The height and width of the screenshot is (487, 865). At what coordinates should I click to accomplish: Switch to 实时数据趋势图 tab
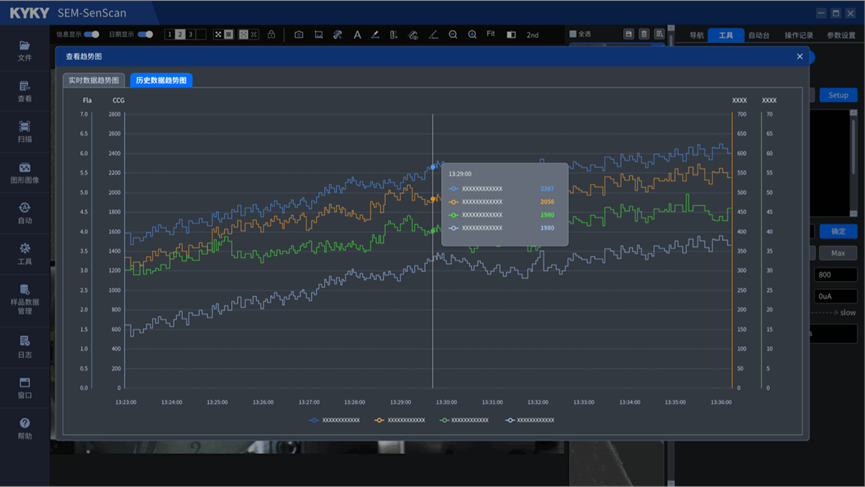tap(94, 80)
